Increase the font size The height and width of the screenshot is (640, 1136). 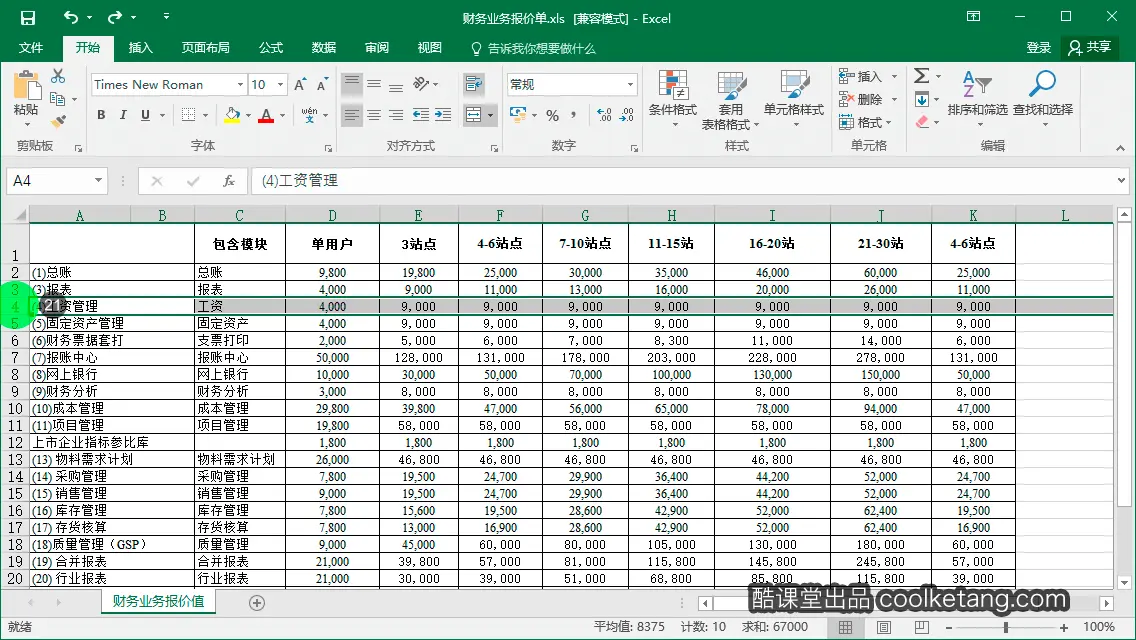click(x=300, y=85)
